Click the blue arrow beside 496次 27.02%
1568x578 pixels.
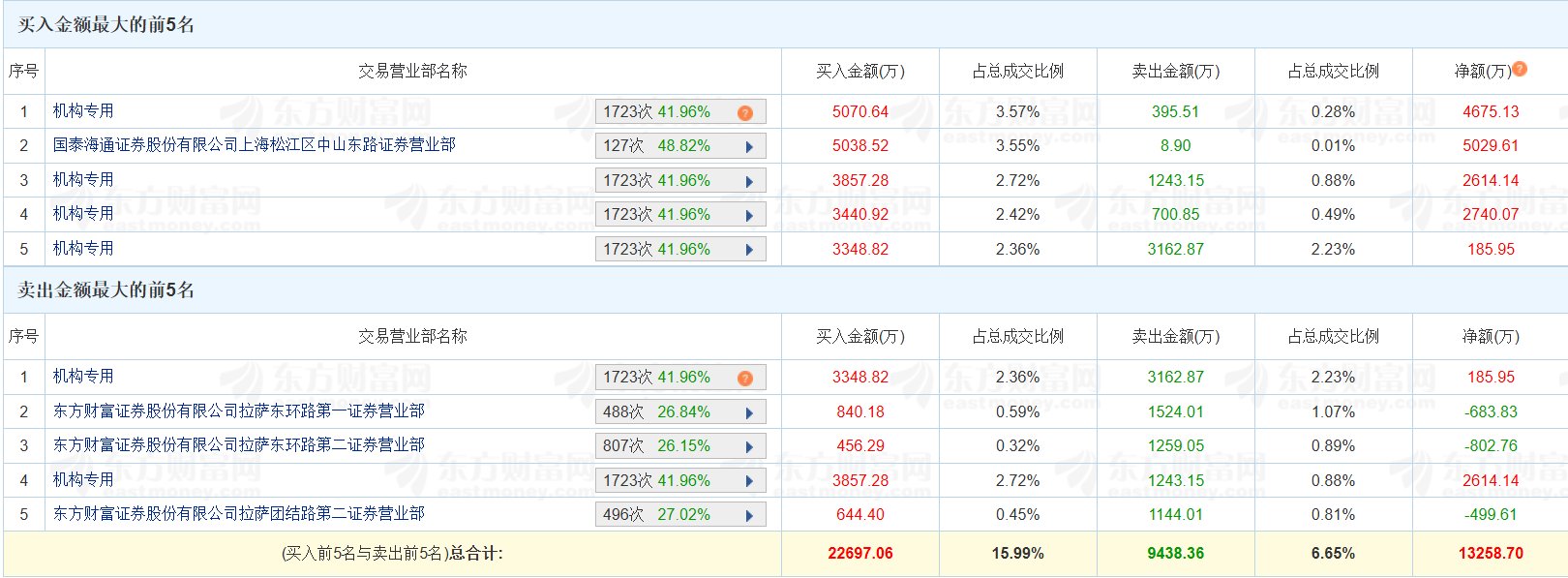pyautogui.click(x=749, y=516)
